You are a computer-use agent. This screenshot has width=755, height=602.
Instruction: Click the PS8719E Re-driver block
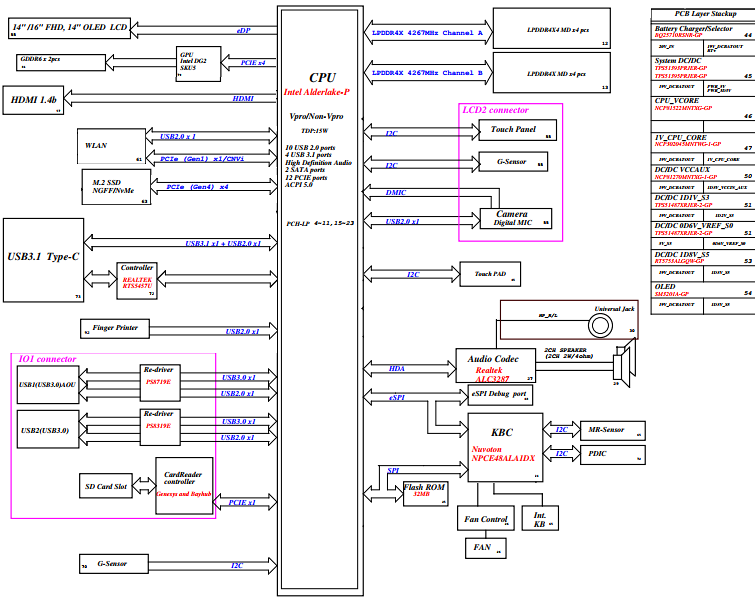coord(160,383)
